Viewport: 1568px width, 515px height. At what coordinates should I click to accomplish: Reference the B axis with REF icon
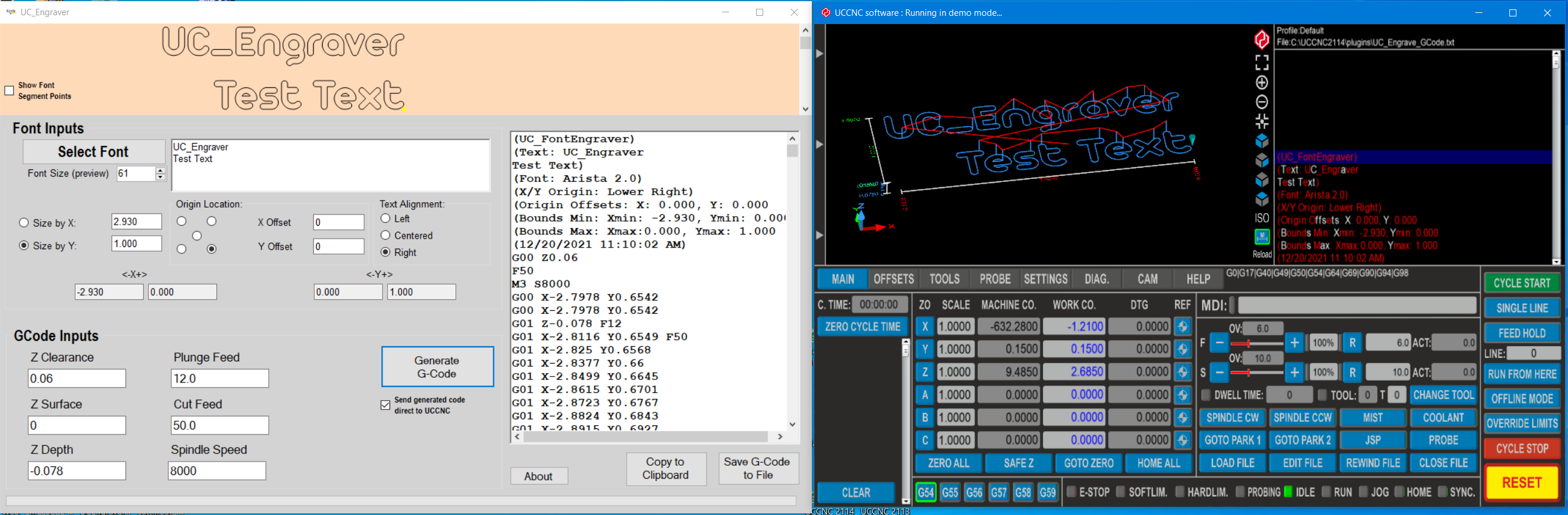pyautogui.click(x=1183, y=417)
